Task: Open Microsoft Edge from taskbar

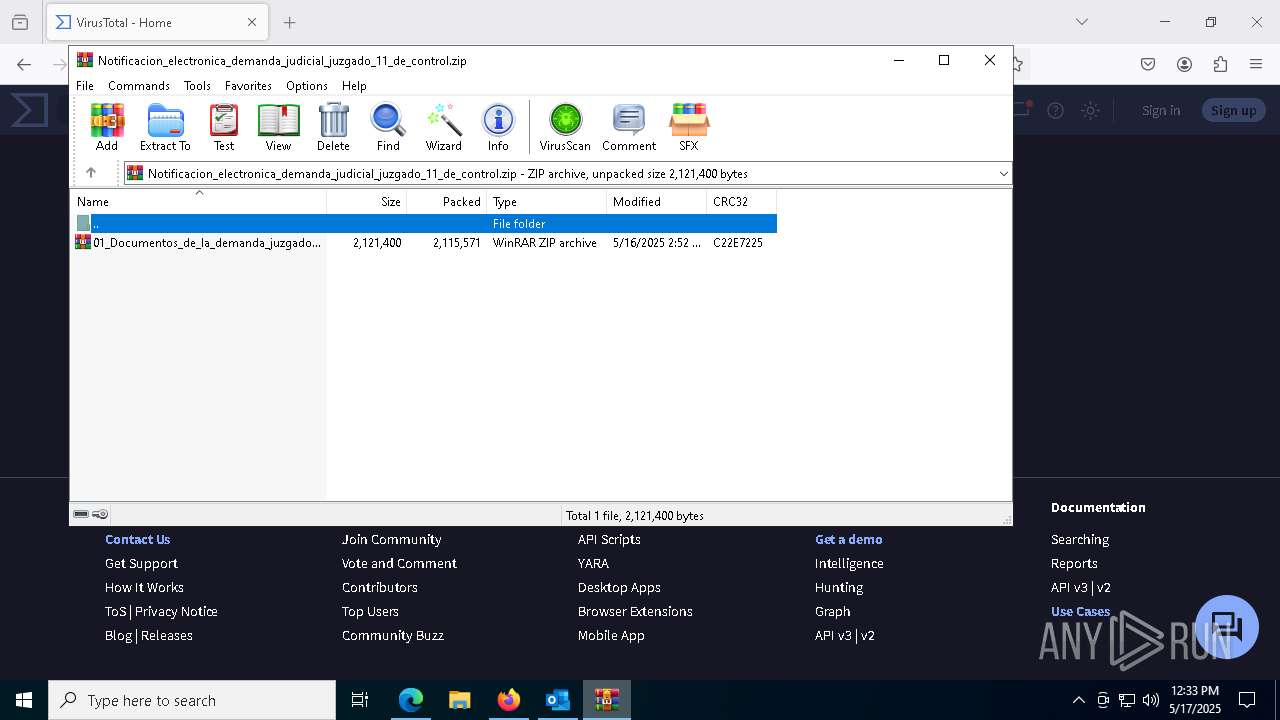Action: [x=411, y=700]
